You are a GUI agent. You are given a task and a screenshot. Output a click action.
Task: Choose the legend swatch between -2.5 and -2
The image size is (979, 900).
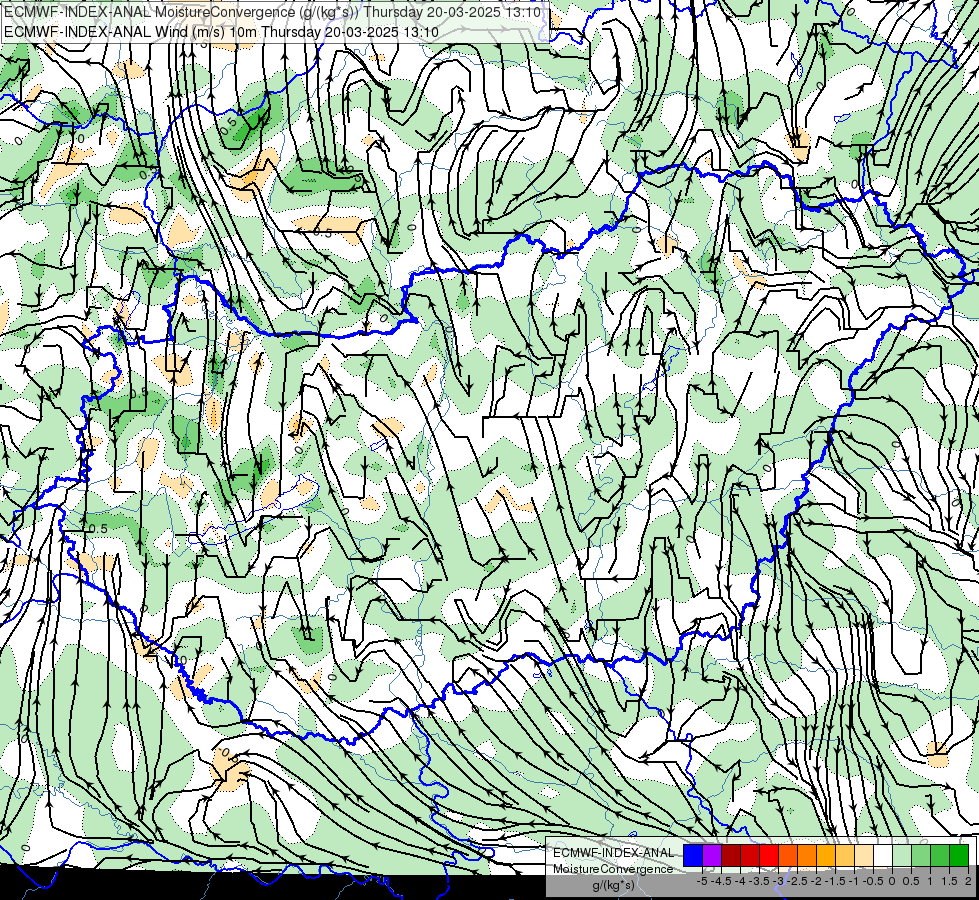pos(807,855)
